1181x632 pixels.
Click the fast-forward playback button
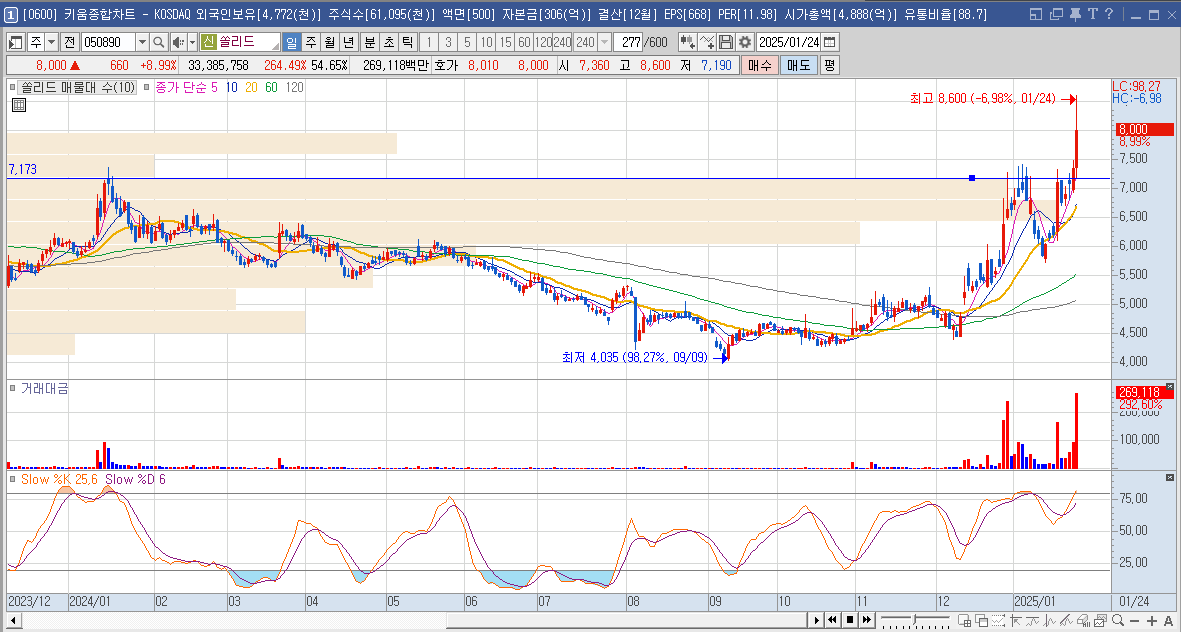867,620
